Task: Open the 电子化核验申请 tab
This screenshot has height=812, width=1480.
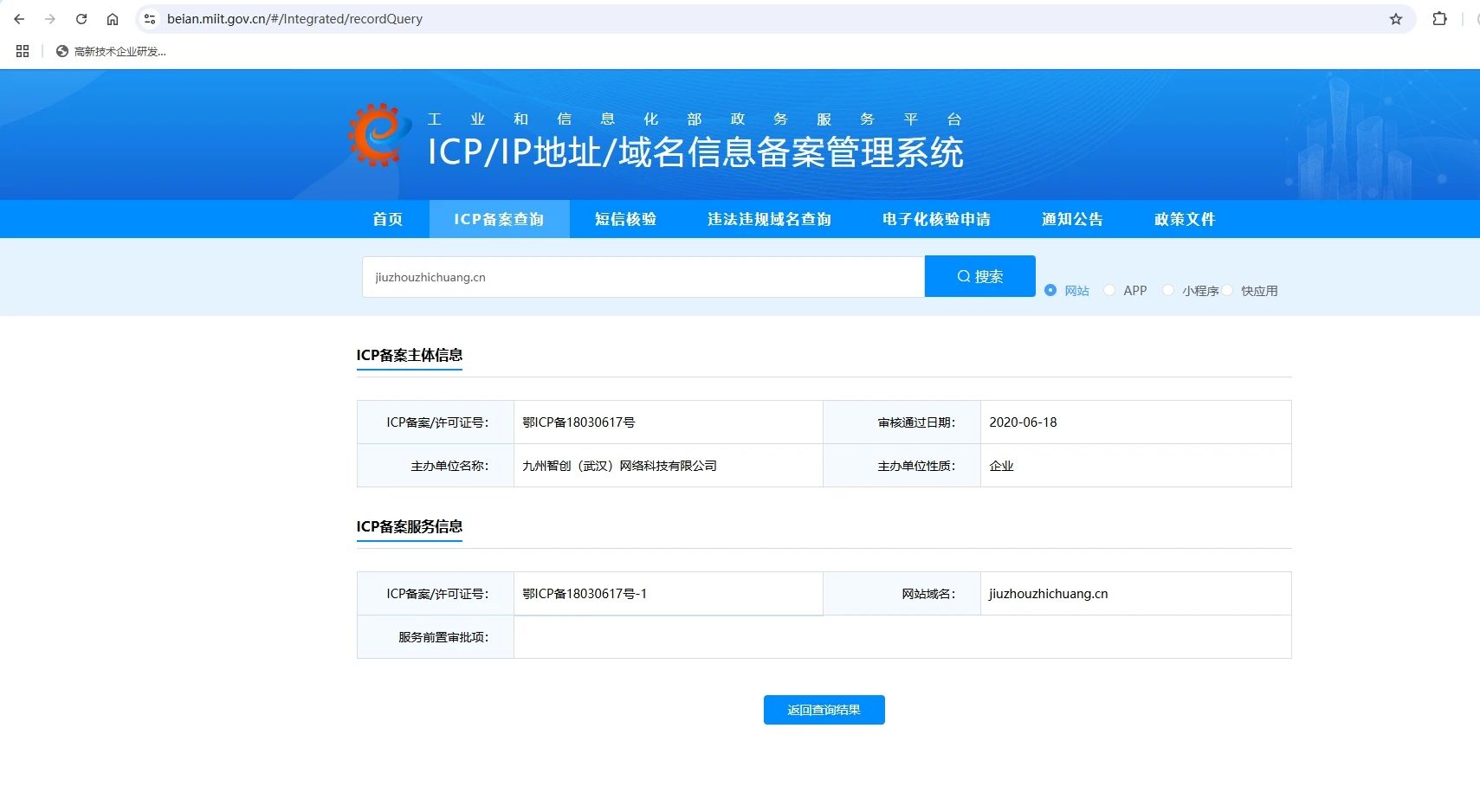Action: [x=936, y=219]
